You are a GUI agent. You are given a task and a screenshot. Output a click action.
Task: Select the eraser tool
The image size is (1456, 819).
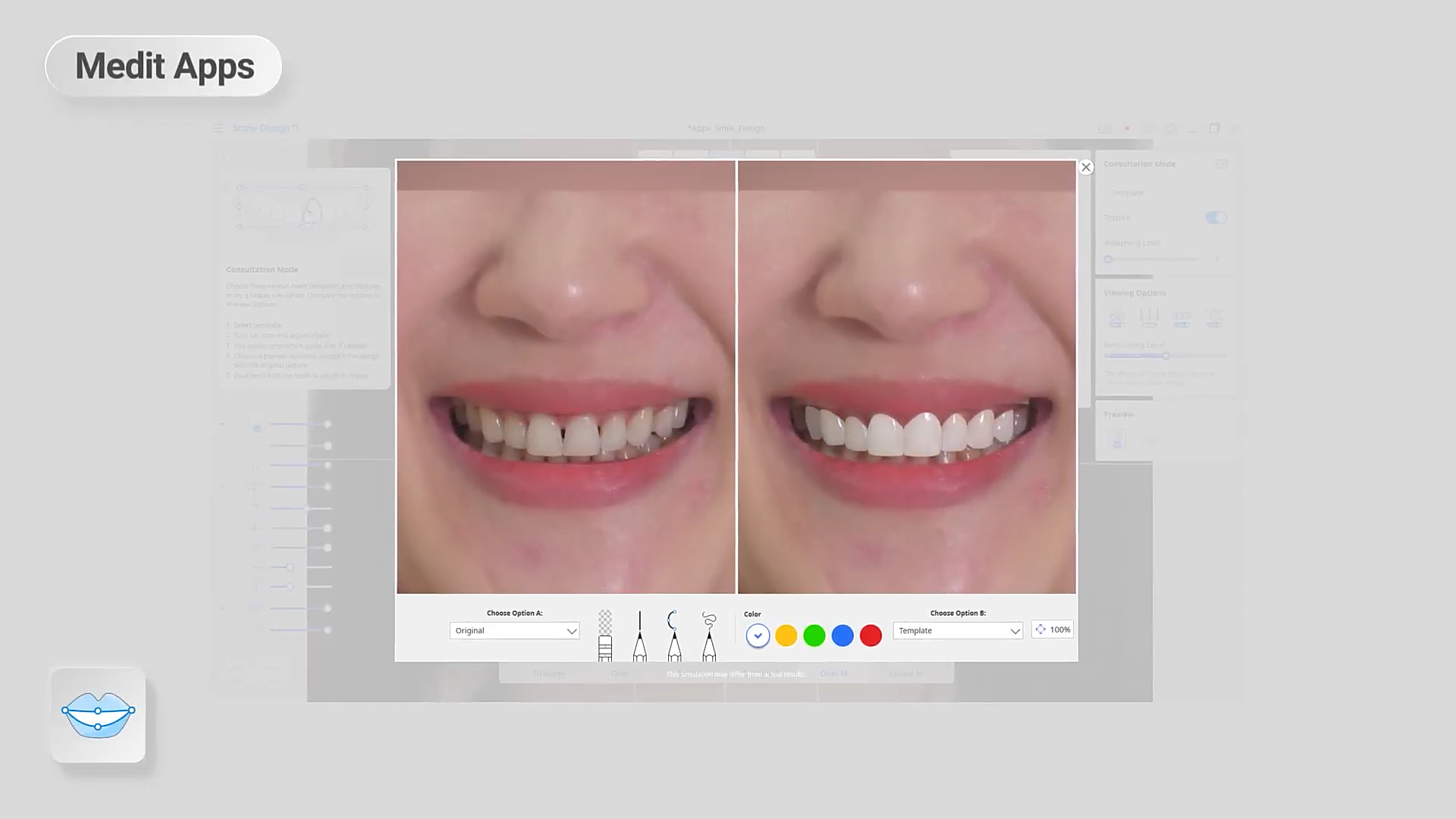(605, 637)
